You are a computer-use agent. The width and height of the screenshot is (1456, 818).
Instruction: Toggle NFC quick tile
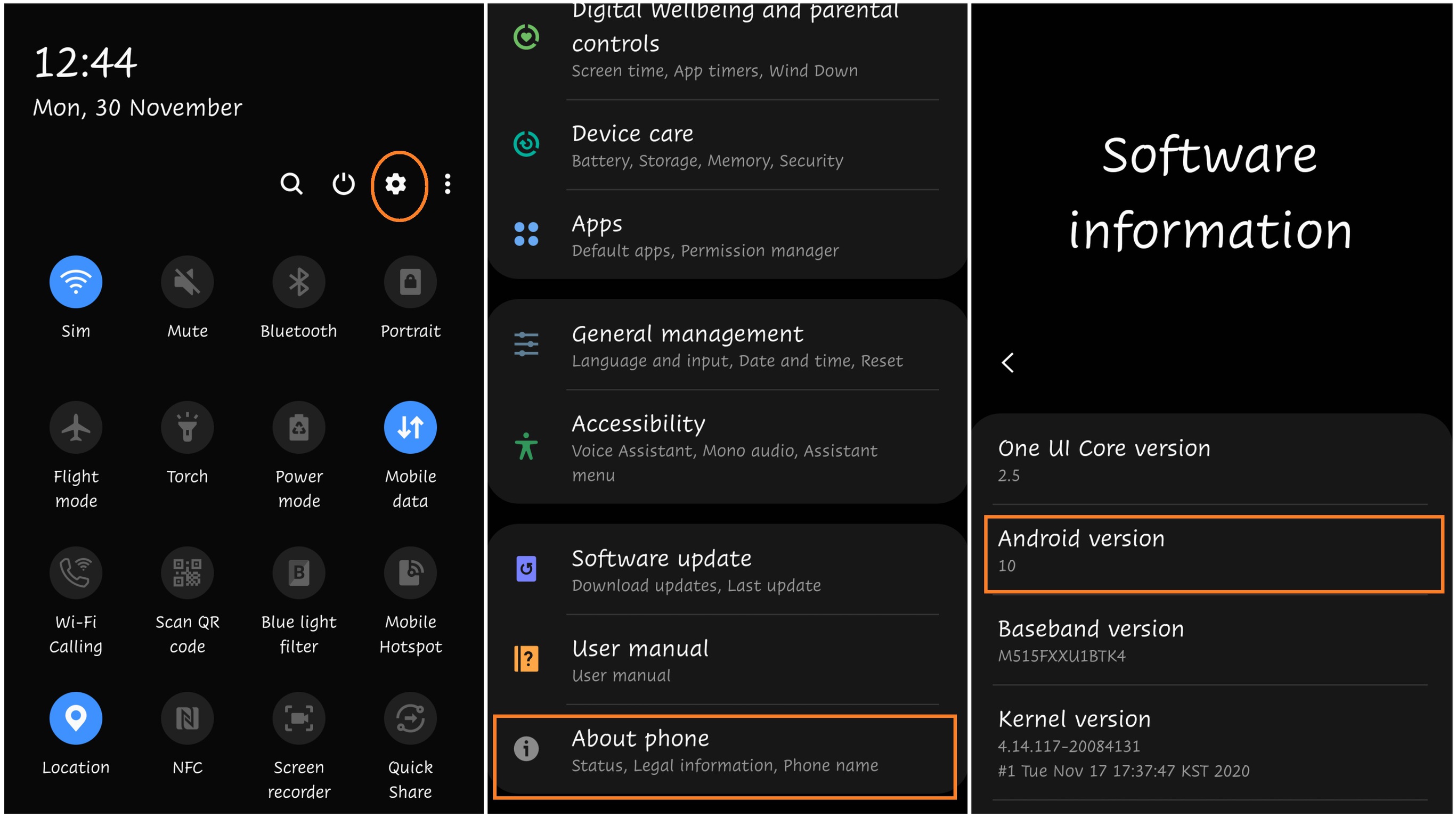pyautogui.click(x=186, y=719)
